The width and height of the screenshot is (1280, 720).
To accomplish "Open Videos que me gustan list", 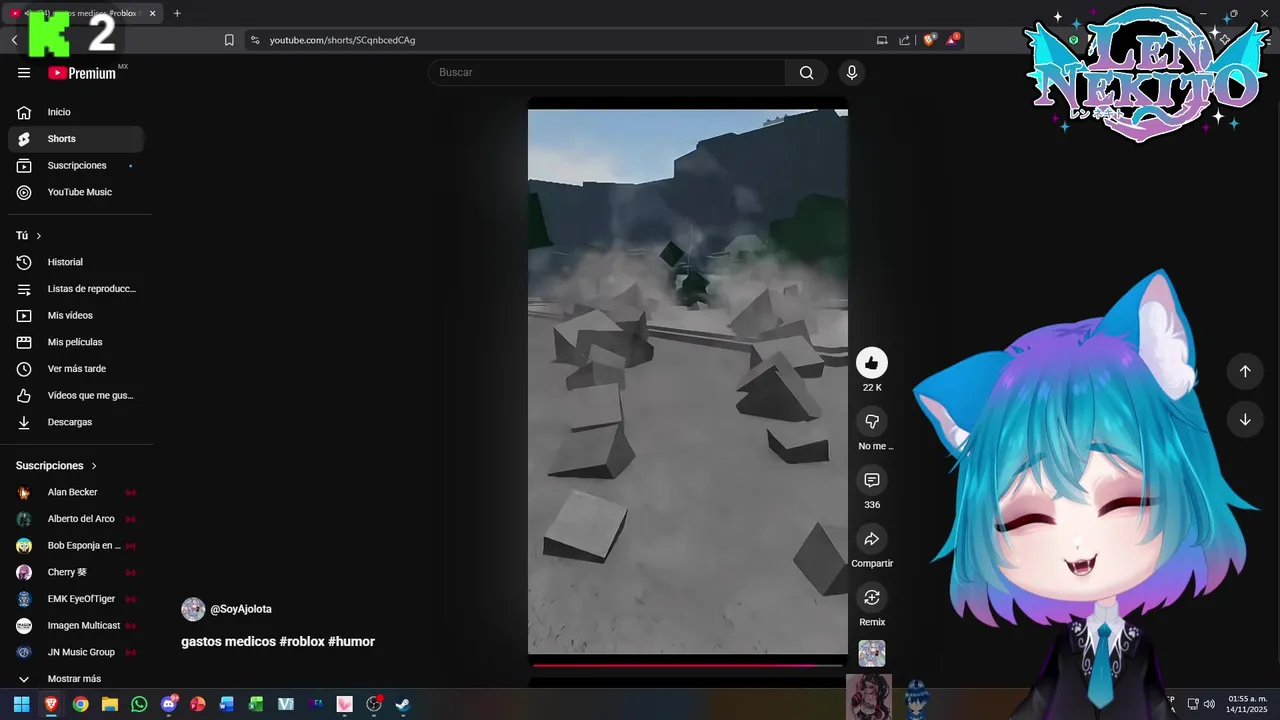I will click(x=76, y=395).
